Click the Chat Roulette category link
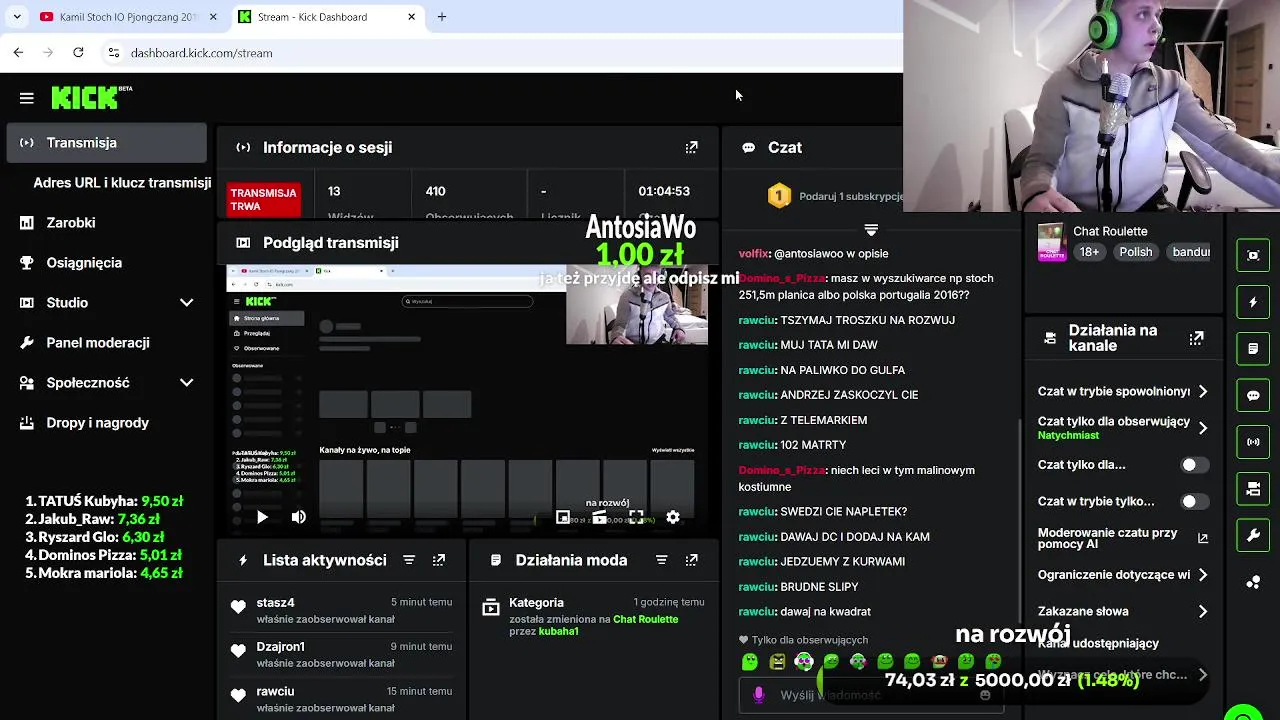The height and width of the screenshot is (720, 1280). [x=645, y=619]
